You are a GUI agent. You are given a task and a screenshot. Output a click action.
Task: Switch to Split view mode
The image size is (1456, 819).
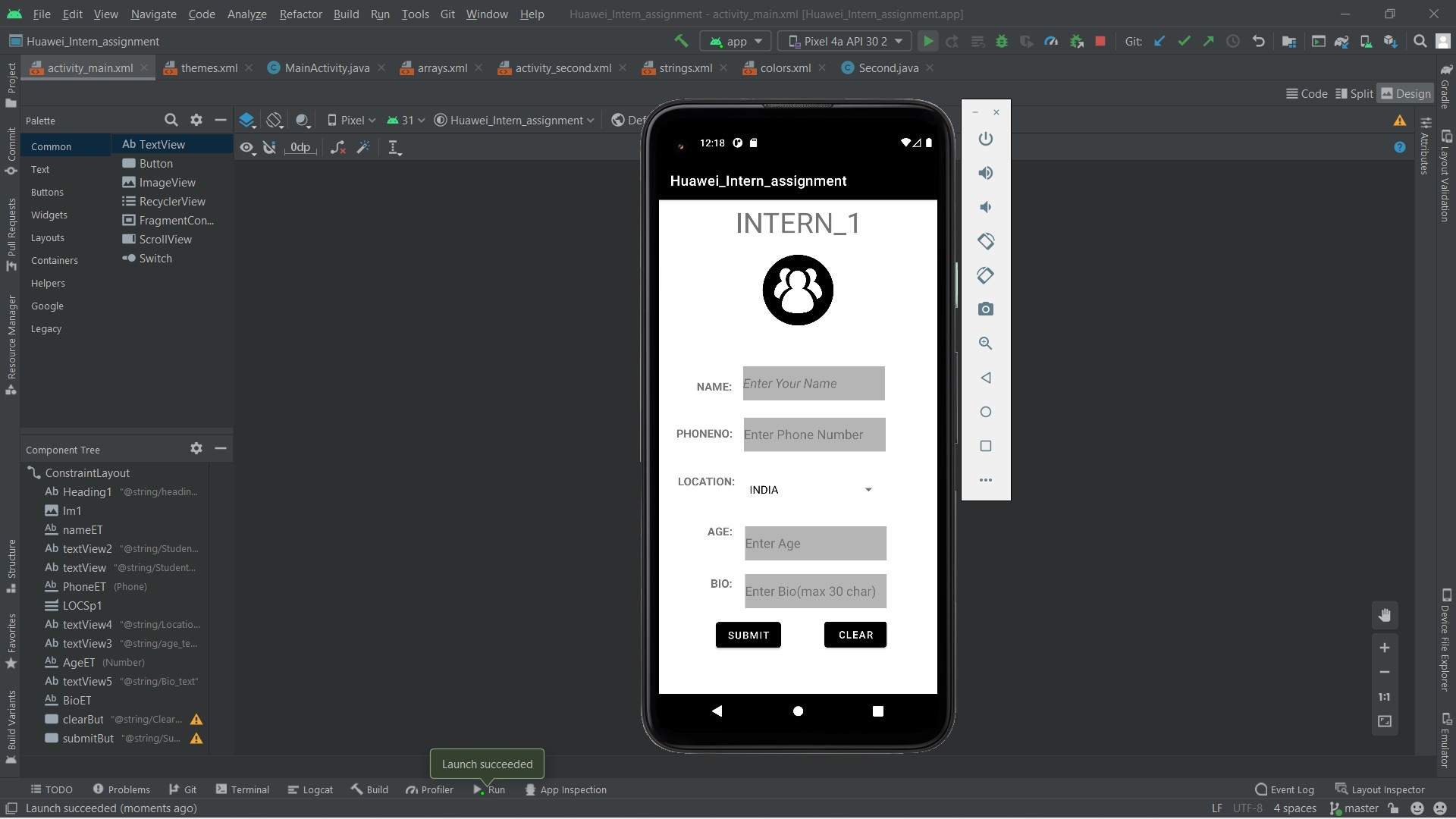point(1354,93)
